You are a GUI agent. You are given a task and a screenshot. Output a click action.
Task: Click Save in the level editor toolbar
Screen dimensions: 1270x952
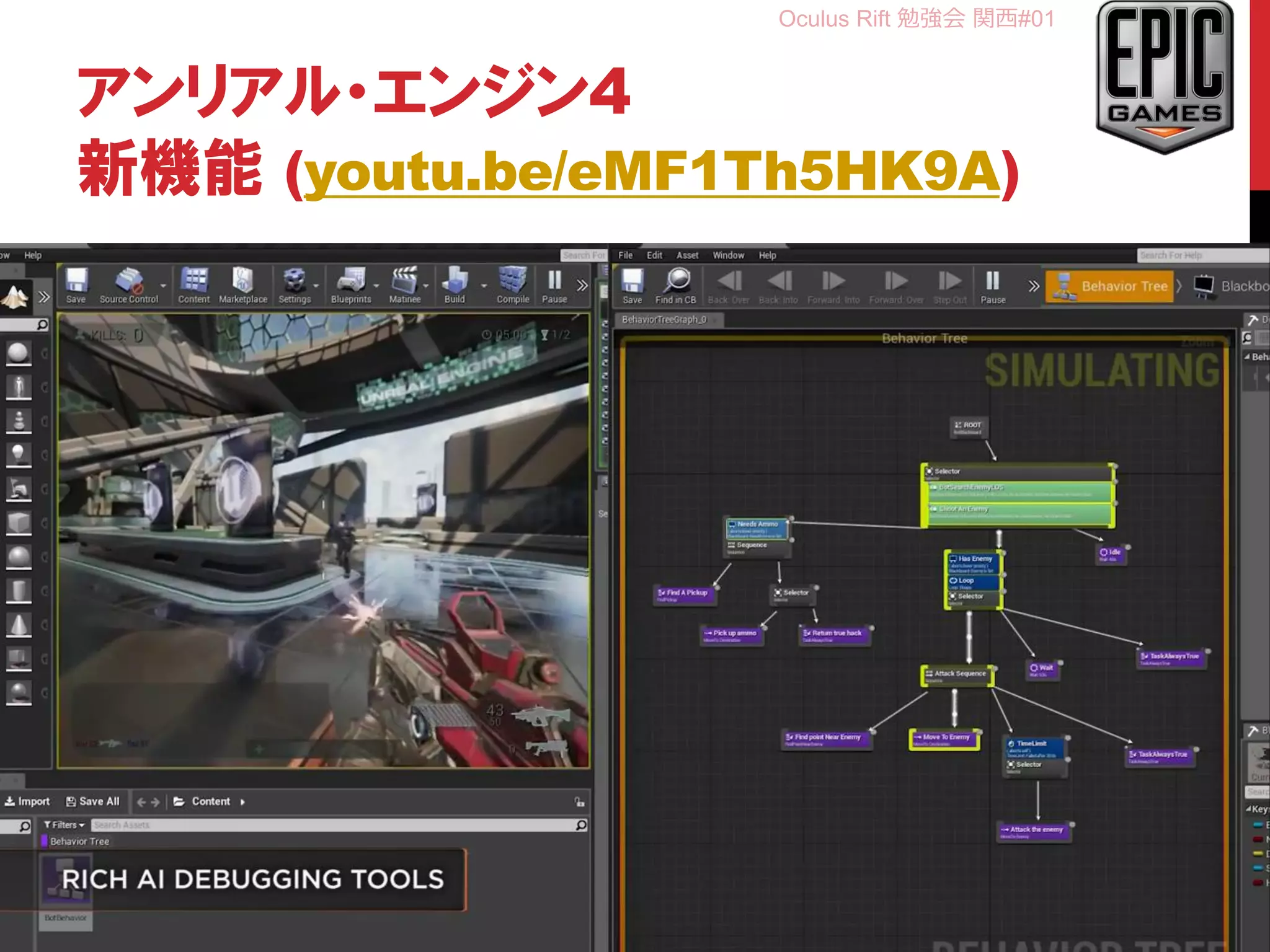coord(76,286)
